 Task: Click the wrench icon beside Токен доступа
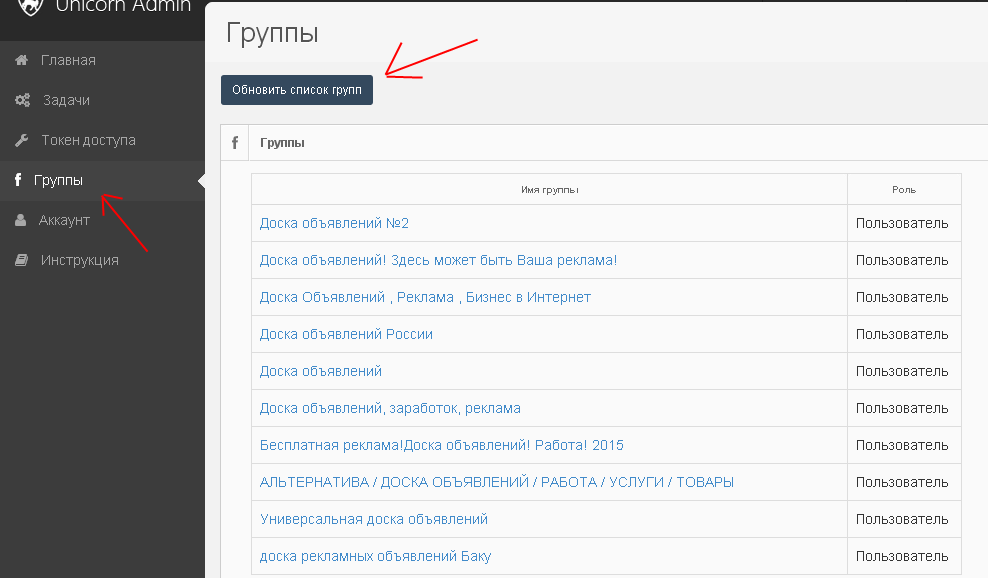click(x=21, y=140)
